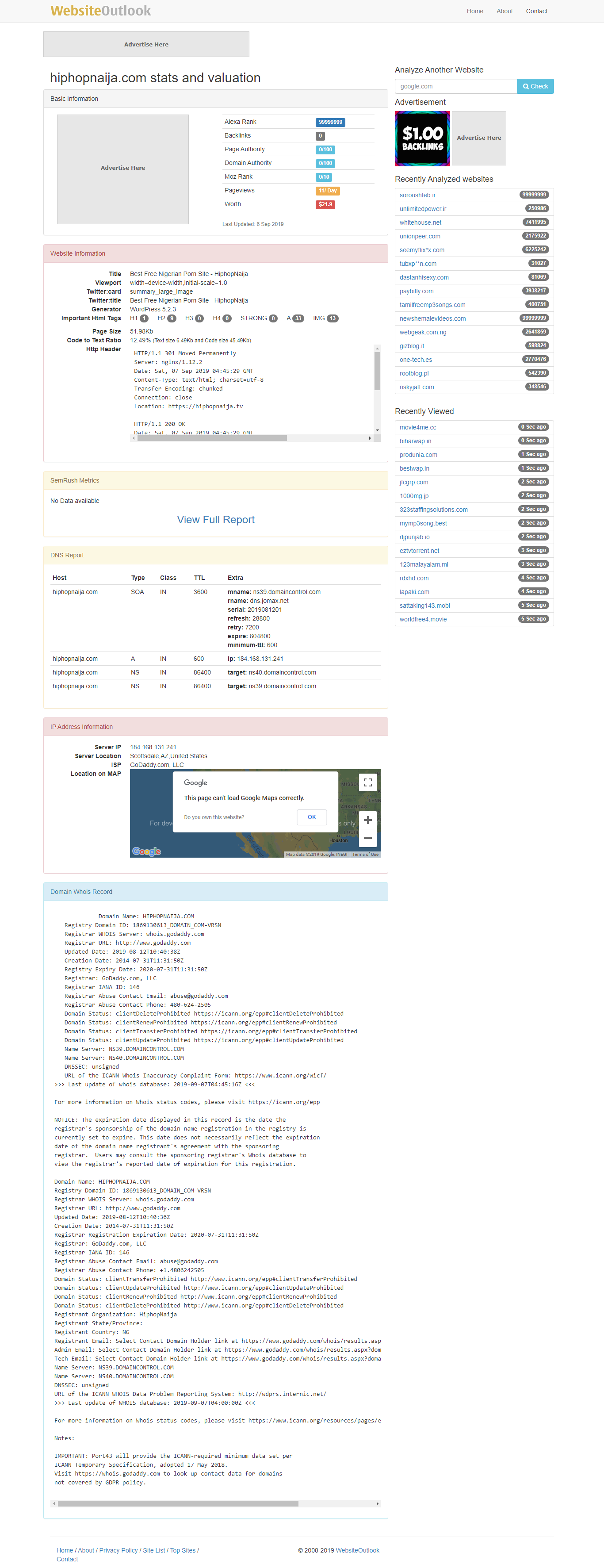The image size is (604, 1568).
Task: Open rdxhd.com link
Action: coord(414,578)
